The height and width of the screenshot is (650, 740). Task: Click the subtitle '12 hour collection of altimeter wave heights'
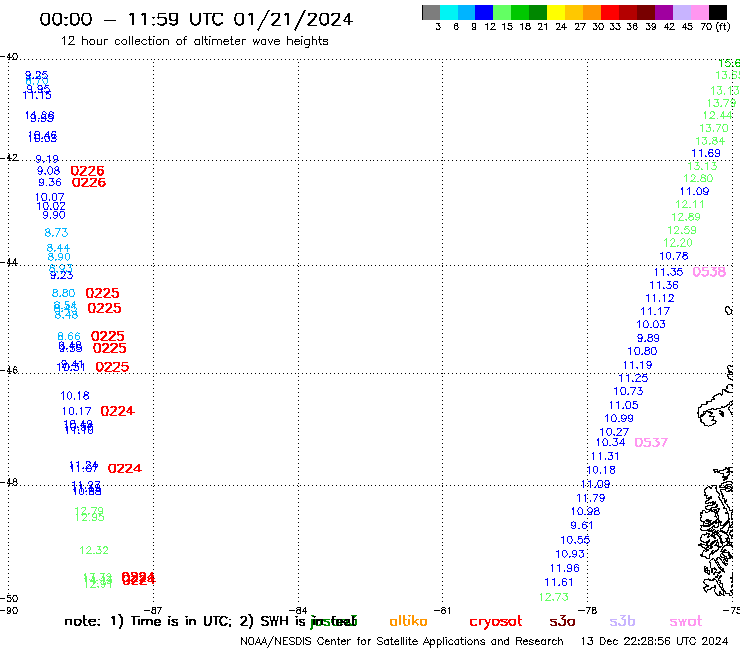click(x=194, y=41)
